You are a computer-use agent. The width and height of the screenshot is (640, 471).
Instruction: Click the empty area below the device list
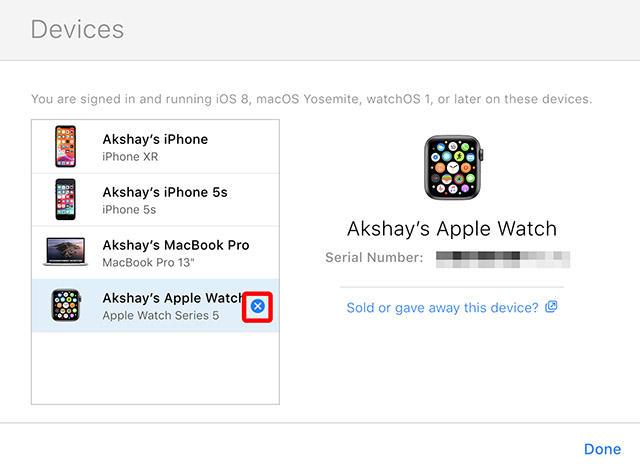[156, 368]
